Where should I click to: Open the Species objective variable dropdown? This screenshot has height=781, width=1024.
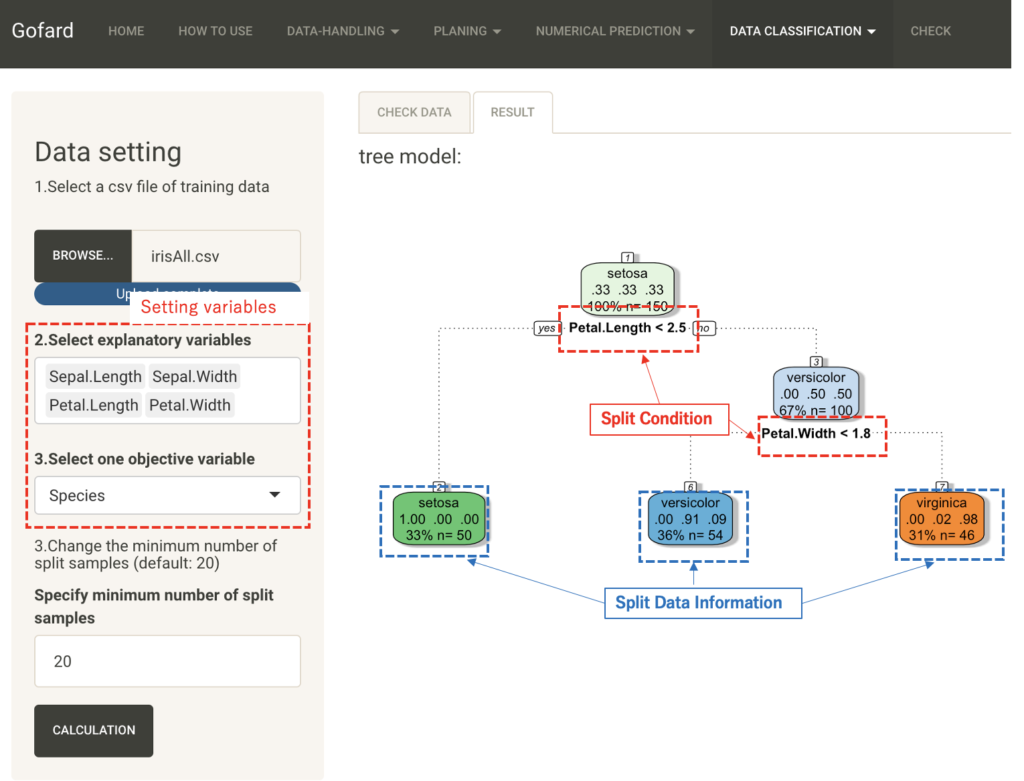point(167,495)
